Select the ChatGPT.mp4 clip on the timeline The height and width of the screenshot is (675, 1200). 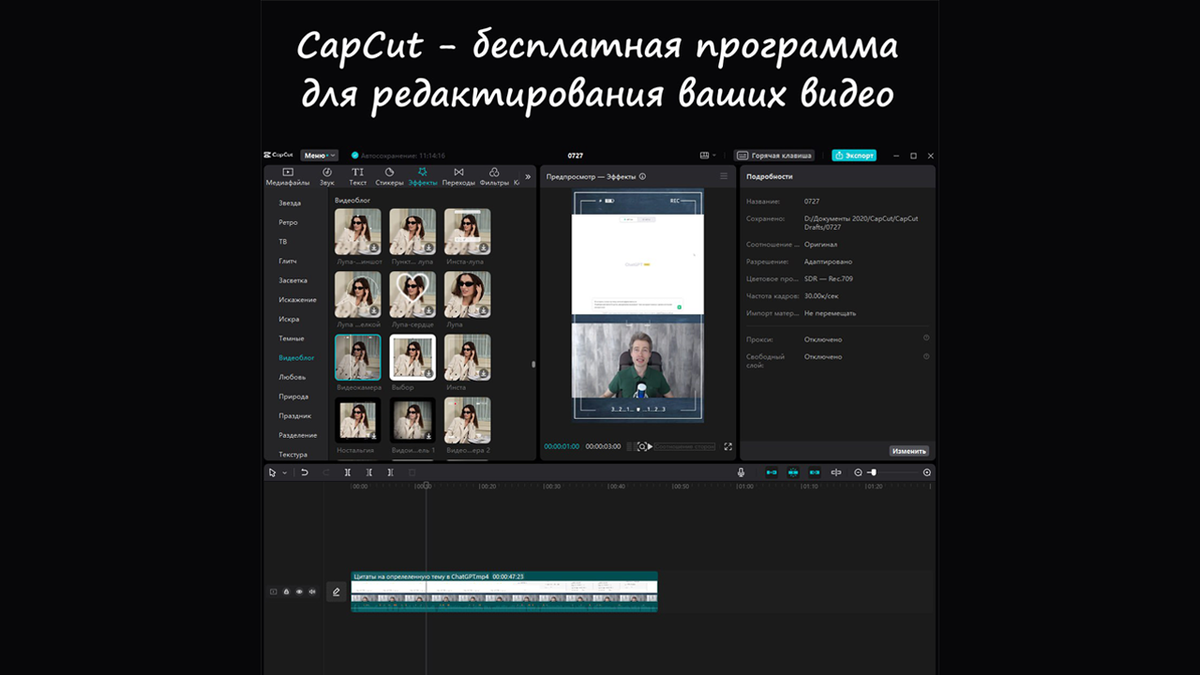coord(504,592)
